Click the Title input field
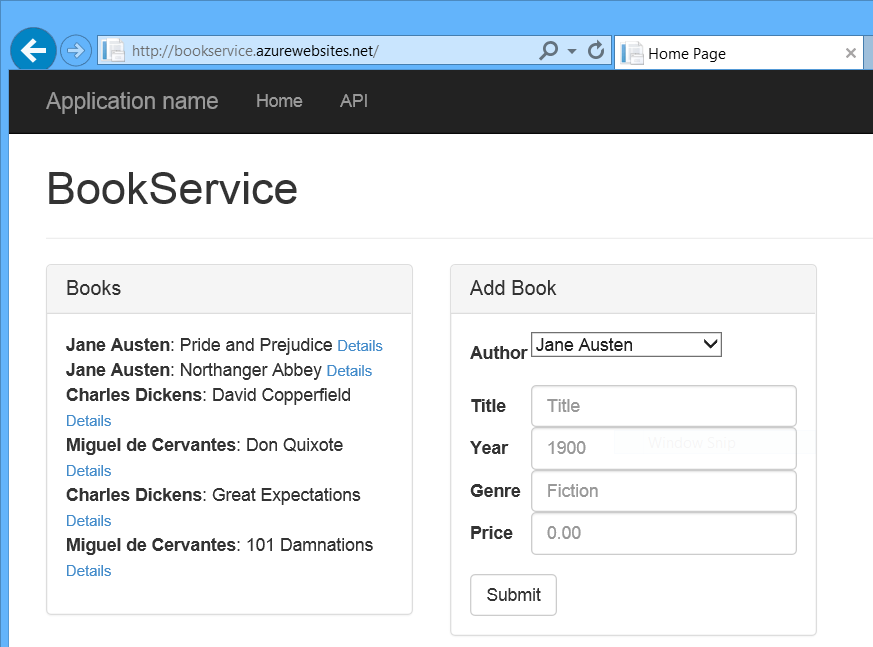 click(663, 406)
